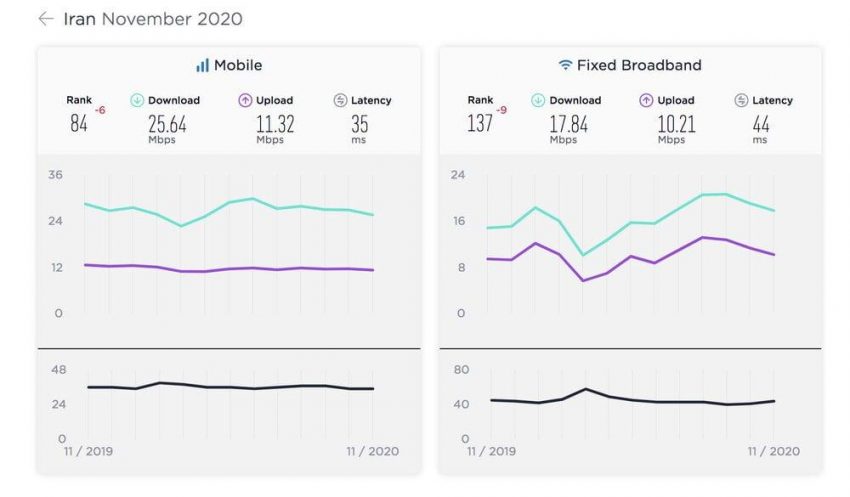850x497 pixels.
Task: Click the Fixed Broadband download icon
Action: (x=538, y=100)
